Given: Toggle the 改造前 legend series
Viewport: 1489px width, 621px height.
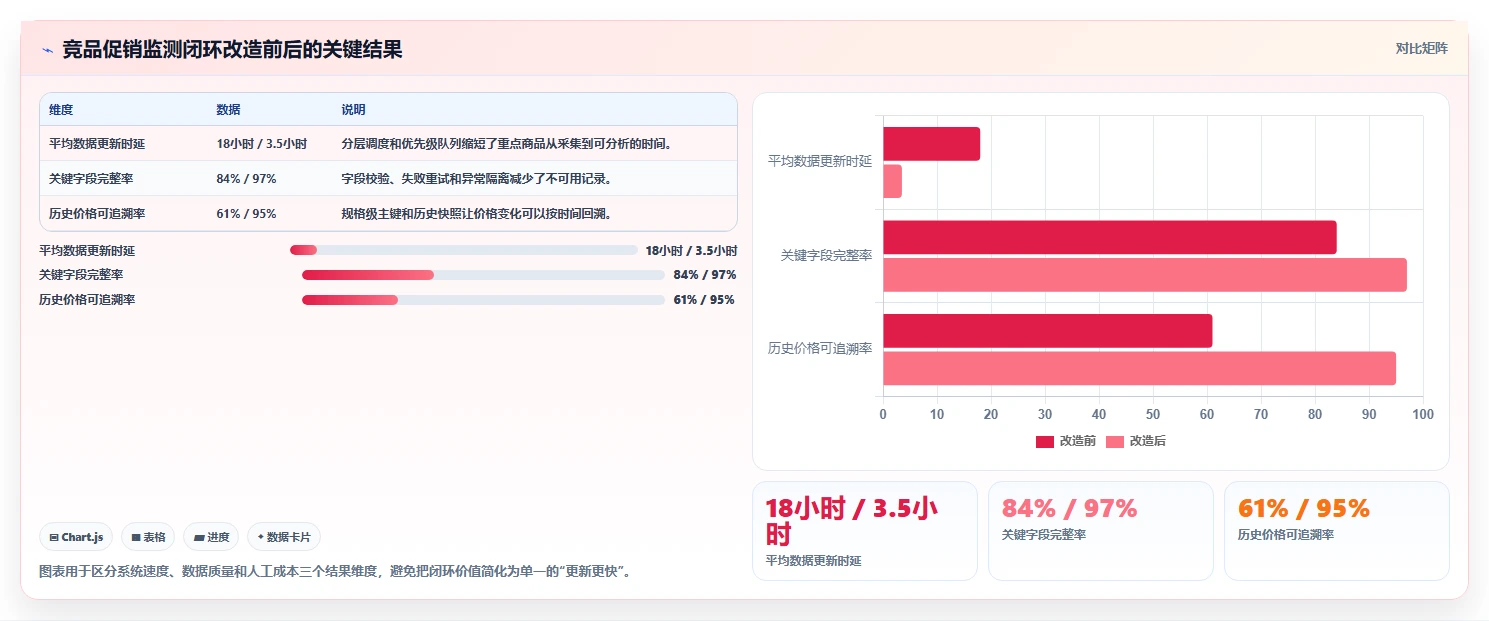Looking at the screenshot, I should (1066, 441).
